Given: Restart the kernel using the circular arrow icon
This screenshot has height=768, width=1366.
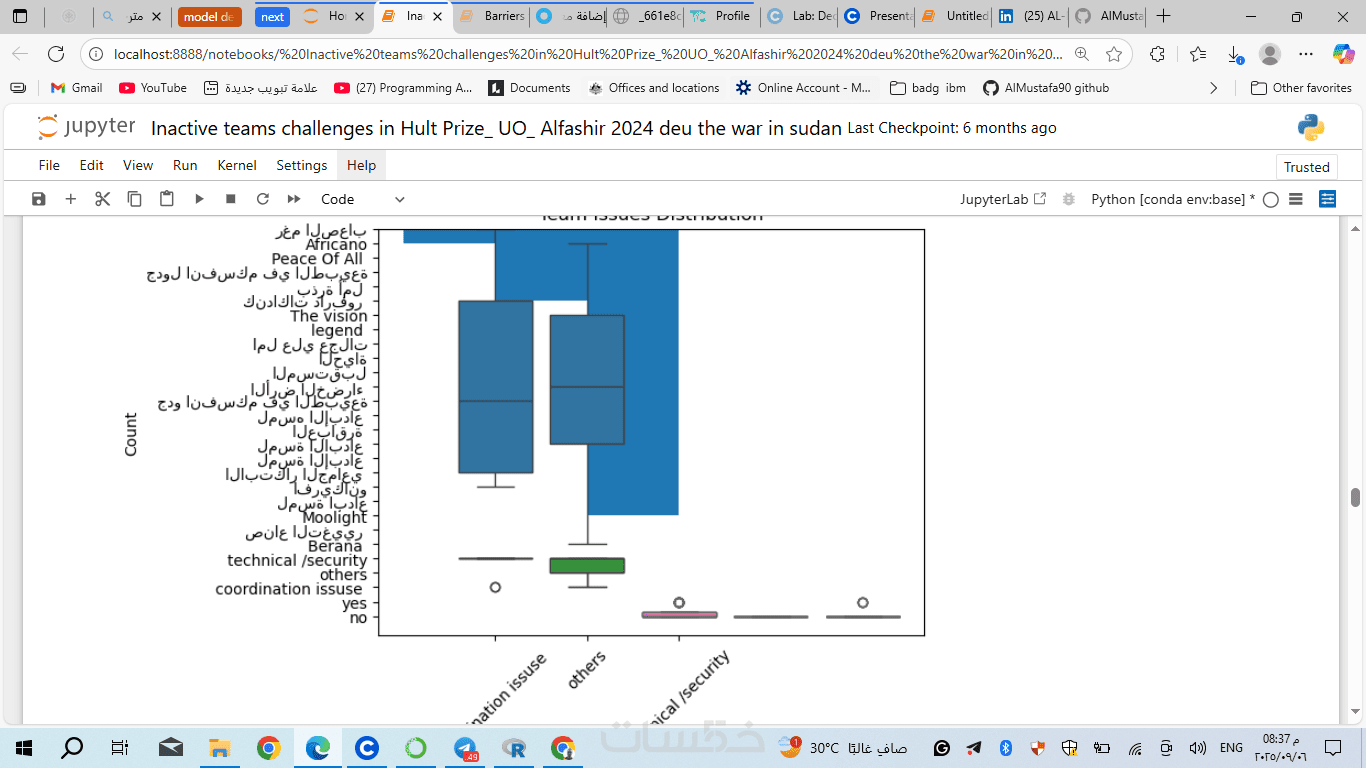Looking at the screenshot, I should [263, 199].
